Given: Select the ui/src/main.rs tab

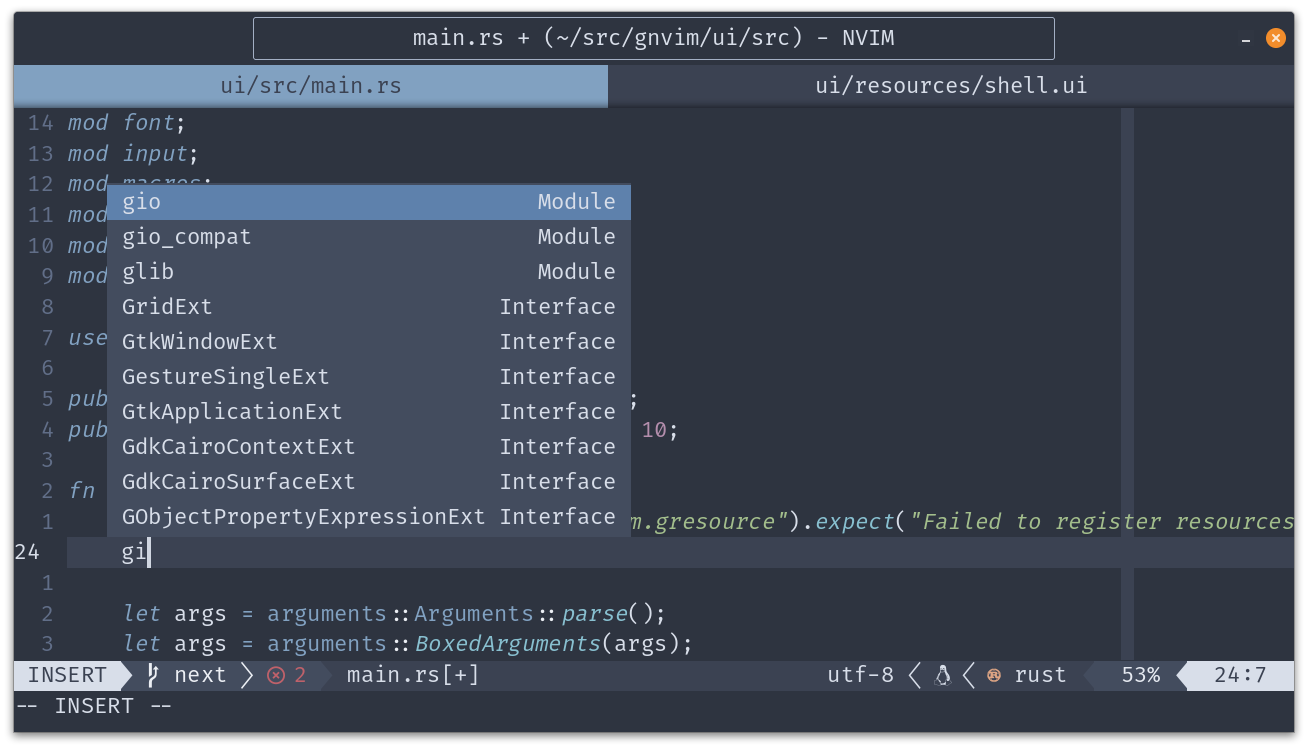Looking at the screenshot, I should pyautogui.click(x=310, y=86).
